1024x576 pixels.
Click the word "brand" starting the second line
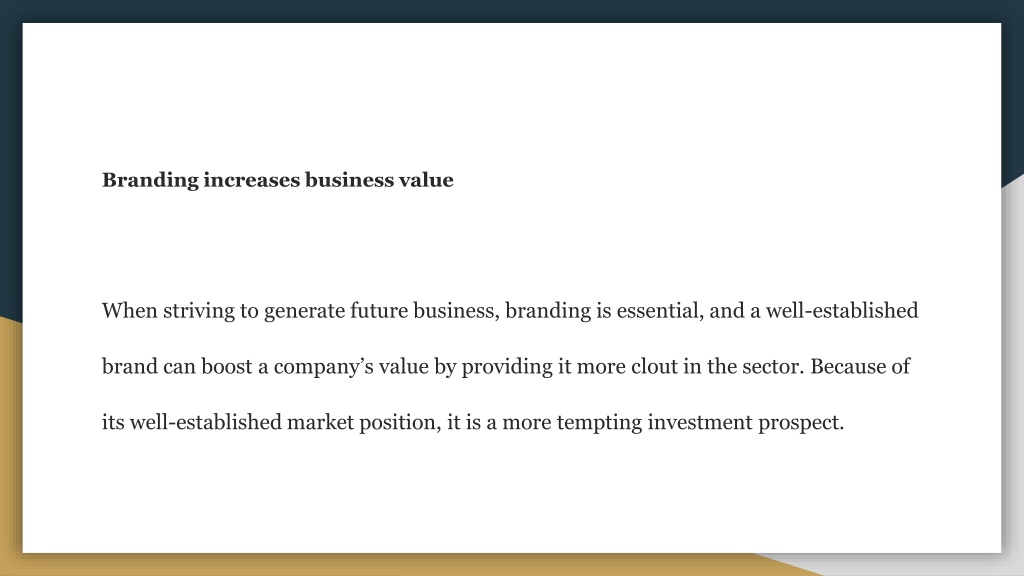point(130,366)
